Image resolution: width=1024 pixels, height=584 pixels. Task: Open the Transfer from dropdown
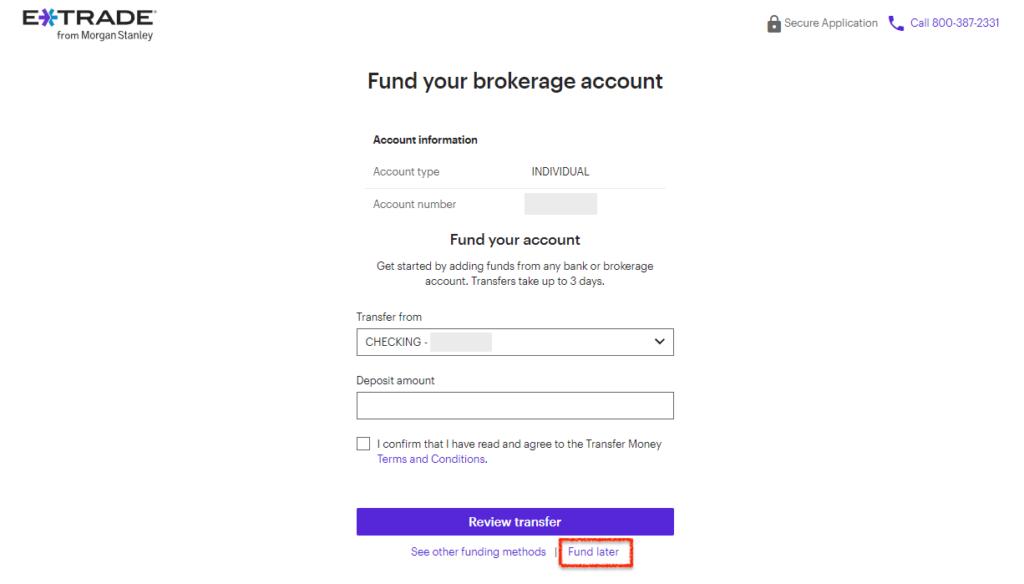515,342
